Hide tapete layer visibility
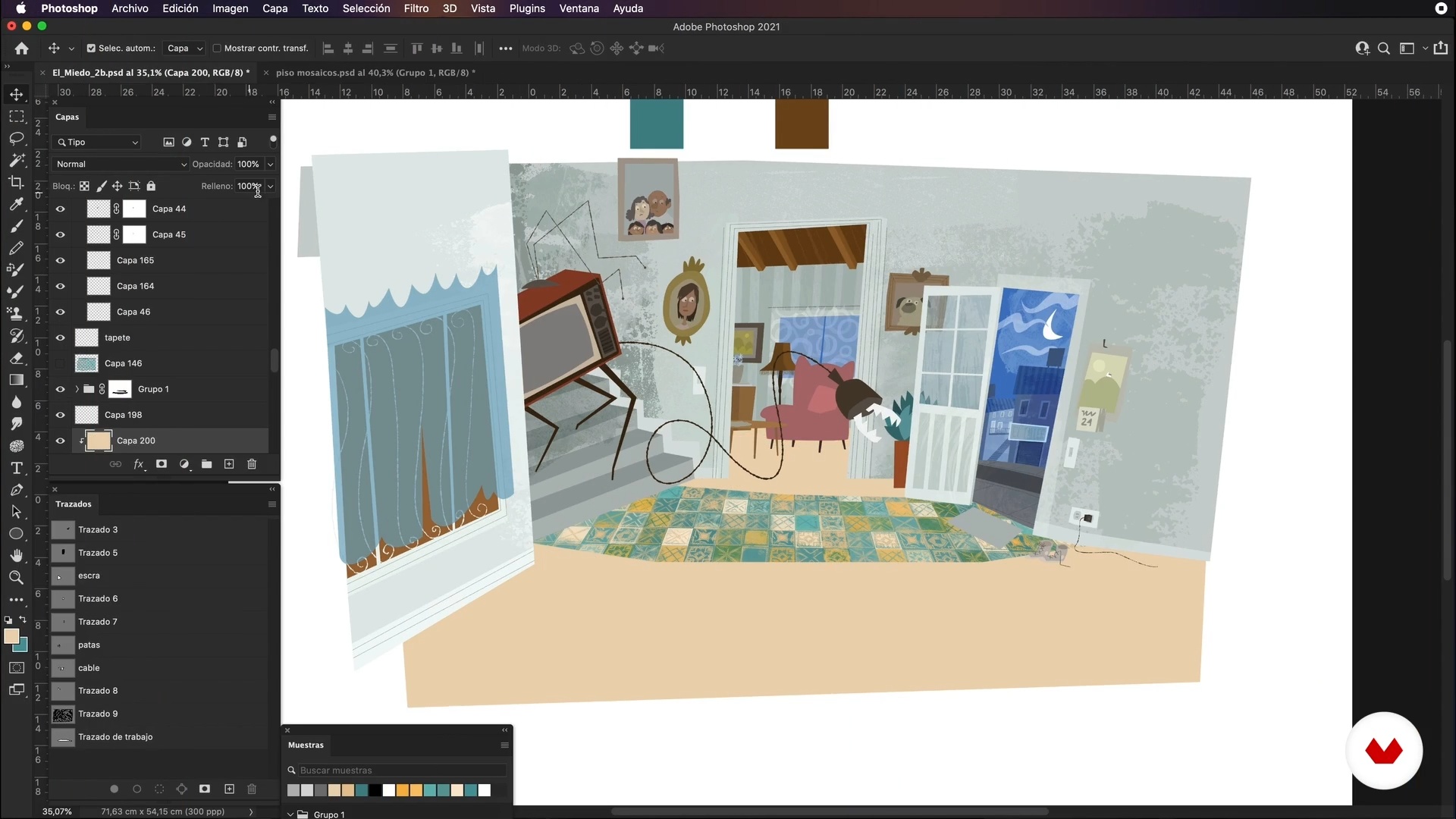The height and width of the screenshot is (819, 1456). pyautogui.click(x=60, y=338)
